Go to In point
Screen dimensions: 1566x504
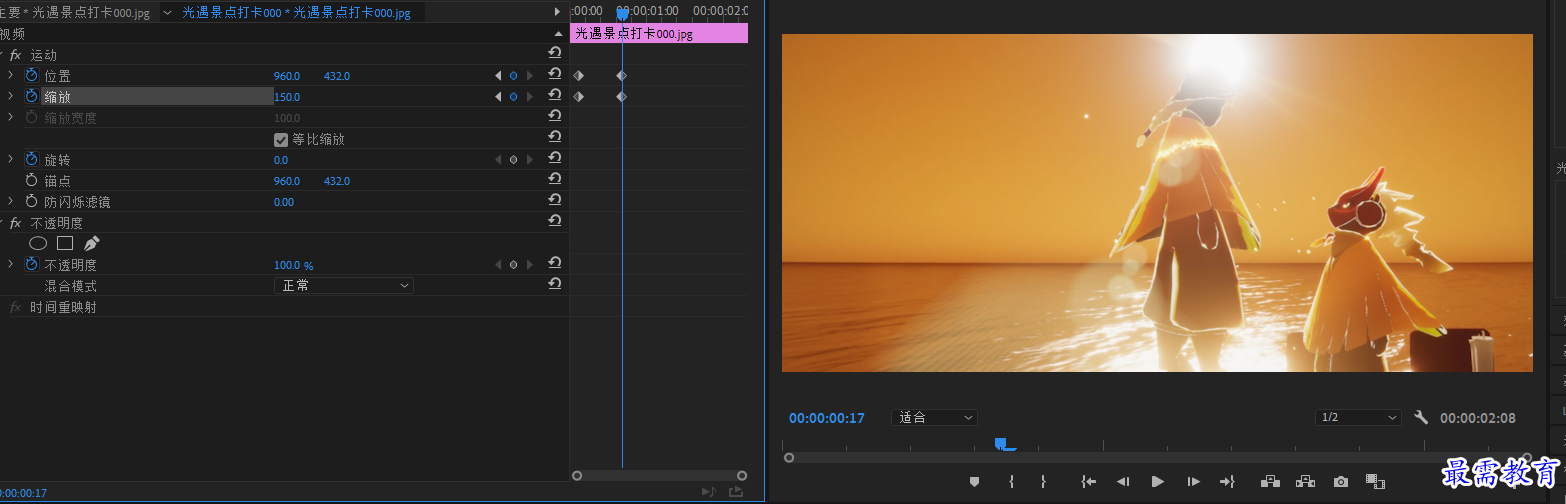tap(1089, 481)
